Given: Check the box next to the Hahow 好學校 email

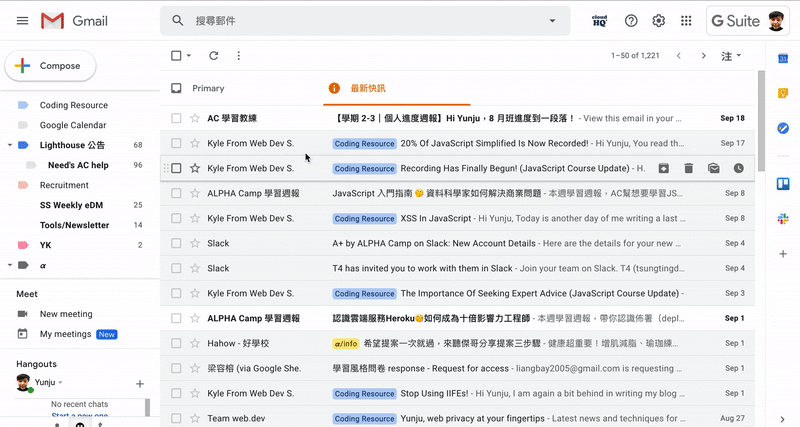Looking at the screenshot, I should click(176, 343).
